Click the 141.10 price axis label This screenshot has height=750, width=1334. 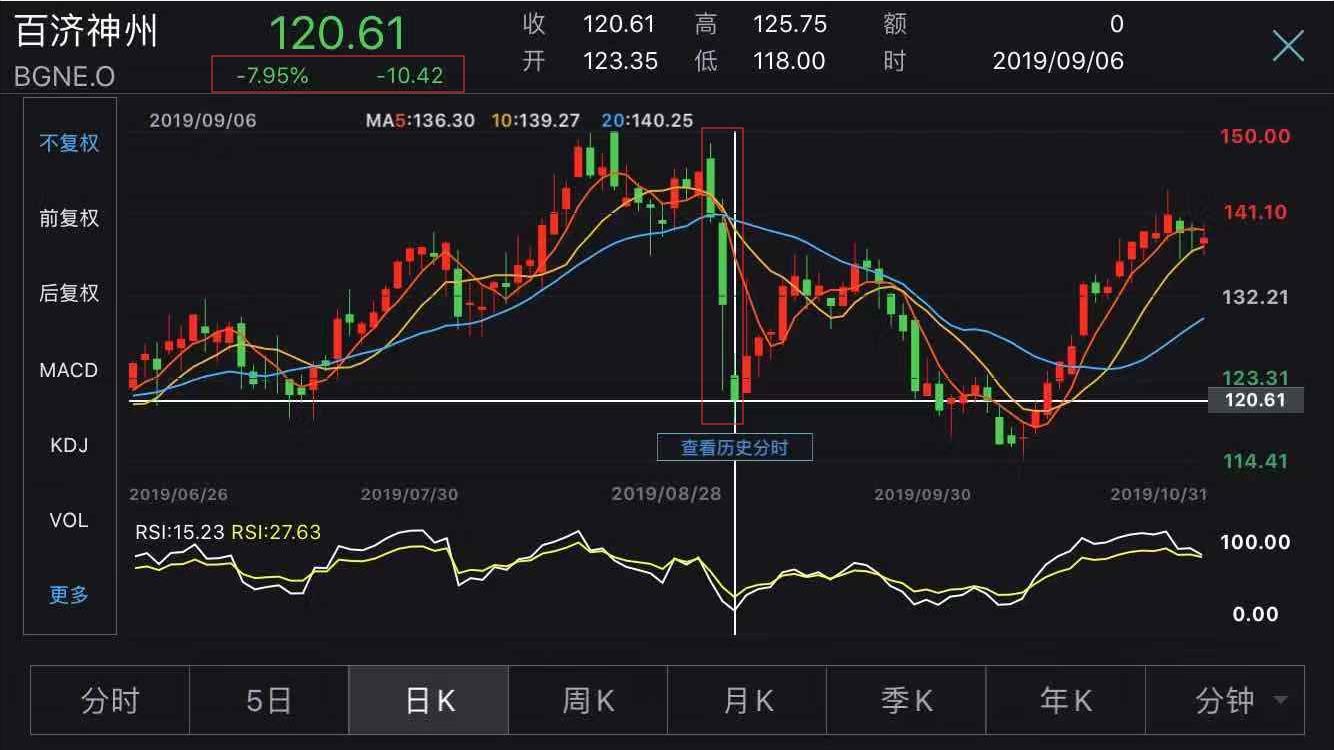pos(1257,212)
